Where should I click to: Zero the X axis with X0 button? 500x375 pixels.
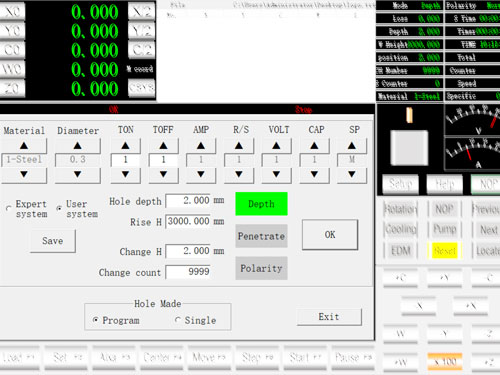click(13, 11)
